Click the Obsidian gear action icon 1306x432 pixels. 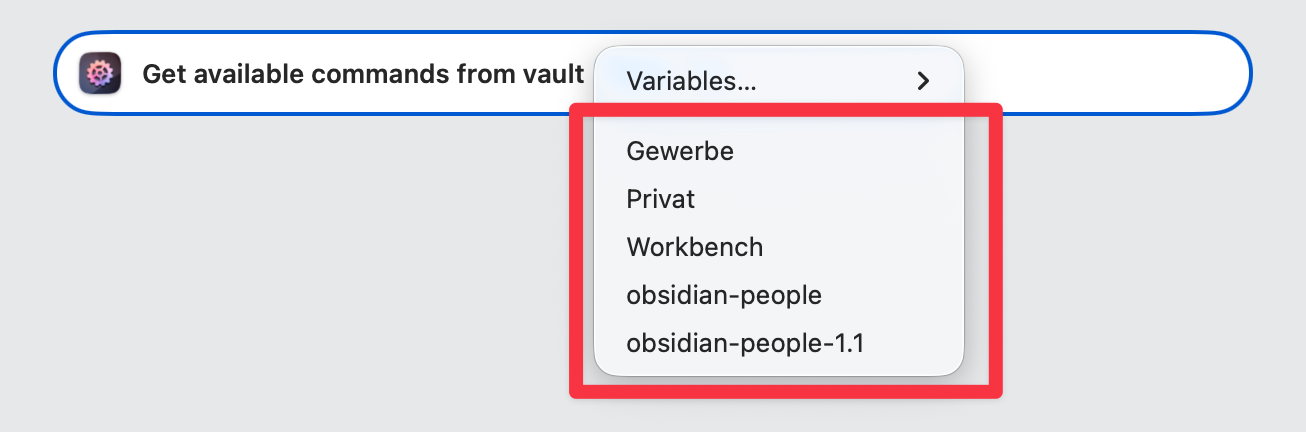point(100,74)
